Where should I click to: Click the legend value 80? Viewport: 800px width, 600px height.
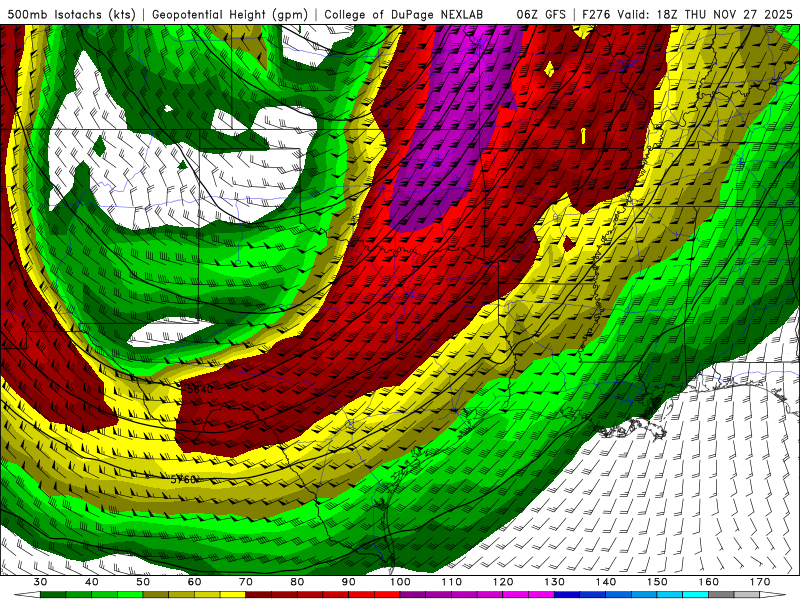click(x=297, y=582)
